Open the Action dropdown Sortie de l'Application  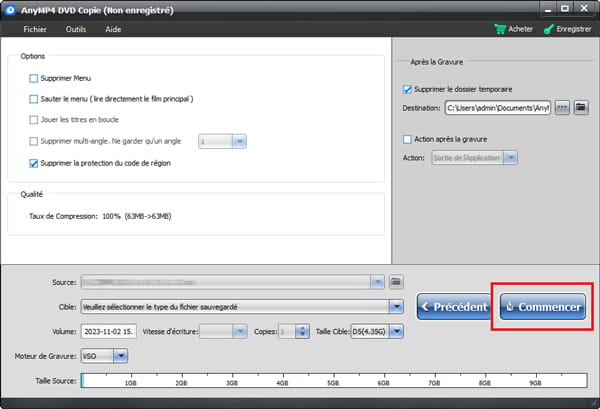coord(474,158)
